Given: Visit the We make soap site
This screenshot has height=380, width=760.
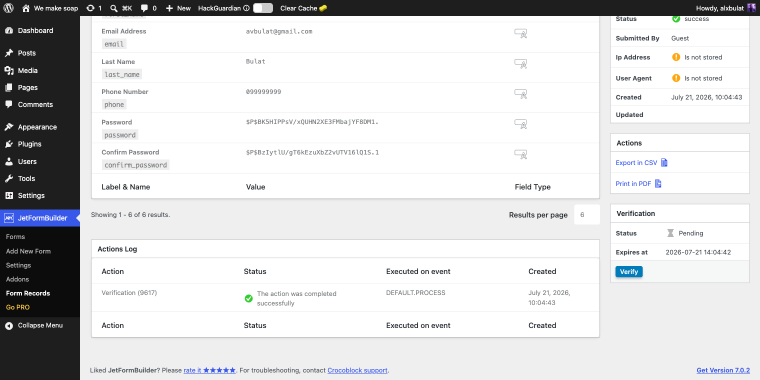Looking at the screenshot, I should tap(50, 8).
